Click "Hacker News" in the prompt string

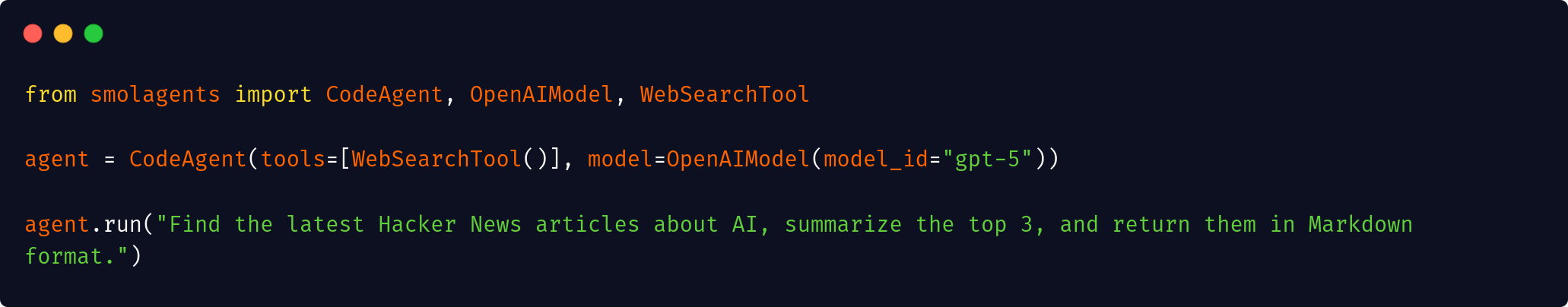click(449, 224)
